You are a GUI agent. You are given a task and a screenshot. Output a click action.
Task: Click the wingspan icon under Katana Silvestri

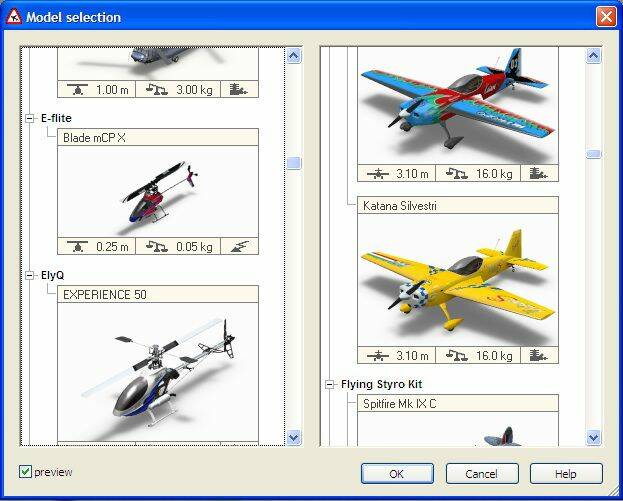(x=376, y=355)
